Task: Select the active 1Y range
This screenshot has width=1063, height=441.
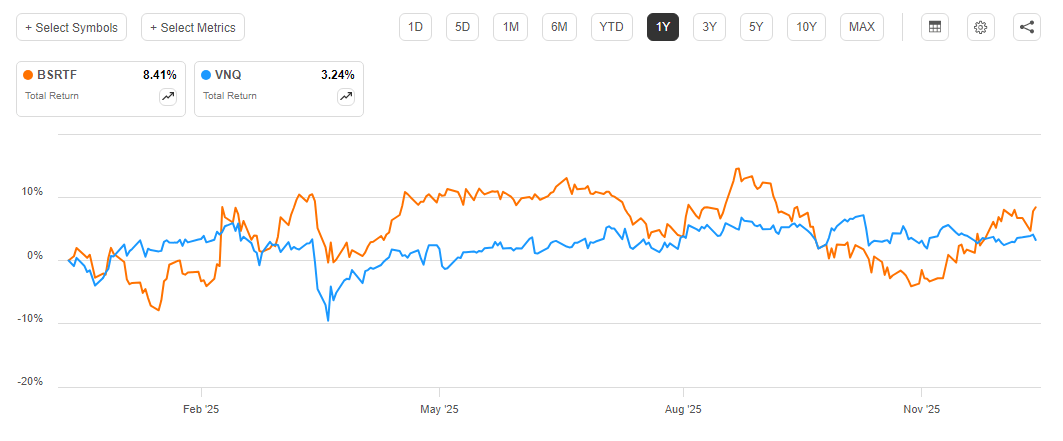Action: click(663, 27)
